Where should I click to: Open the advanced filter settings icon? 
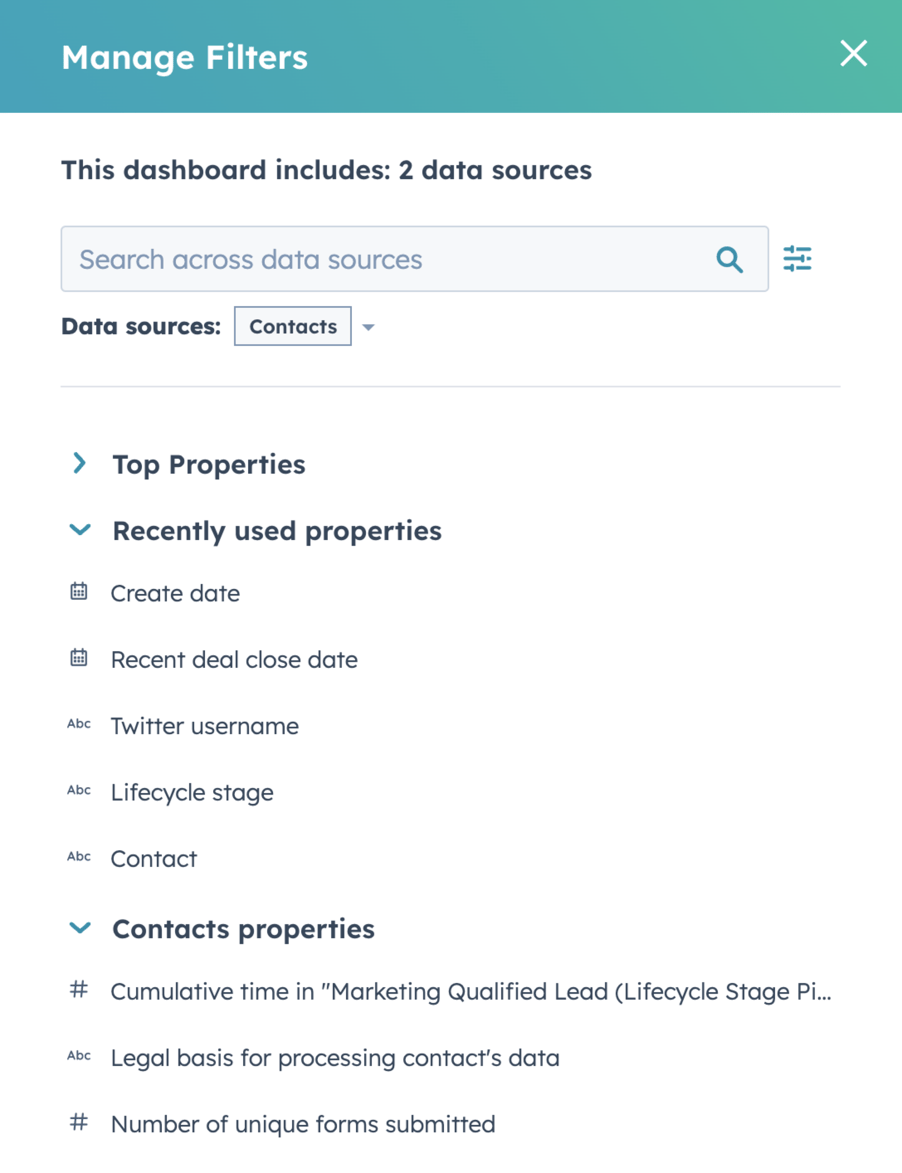(797, 258)
